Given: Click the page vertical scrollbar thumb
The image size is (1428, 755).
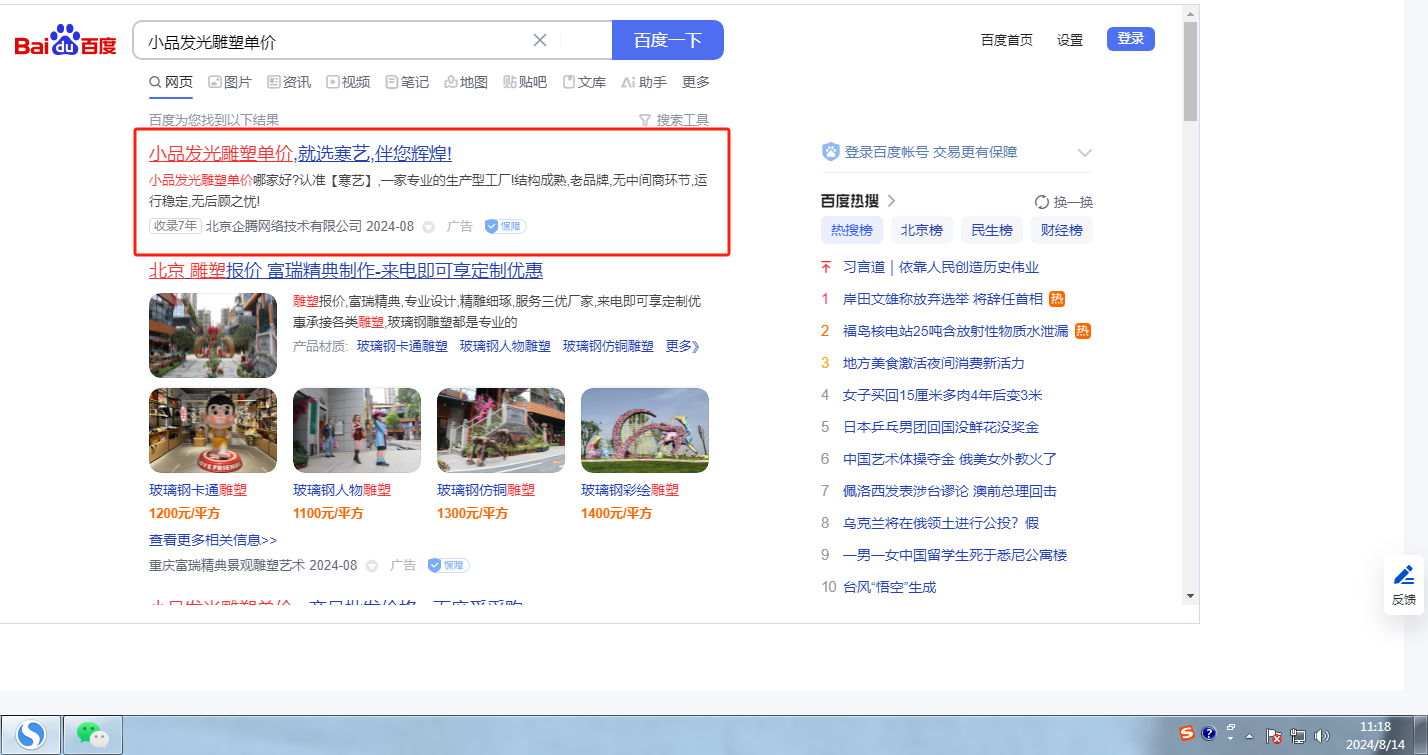Looking at the screenshot, I should point(1190,70).
